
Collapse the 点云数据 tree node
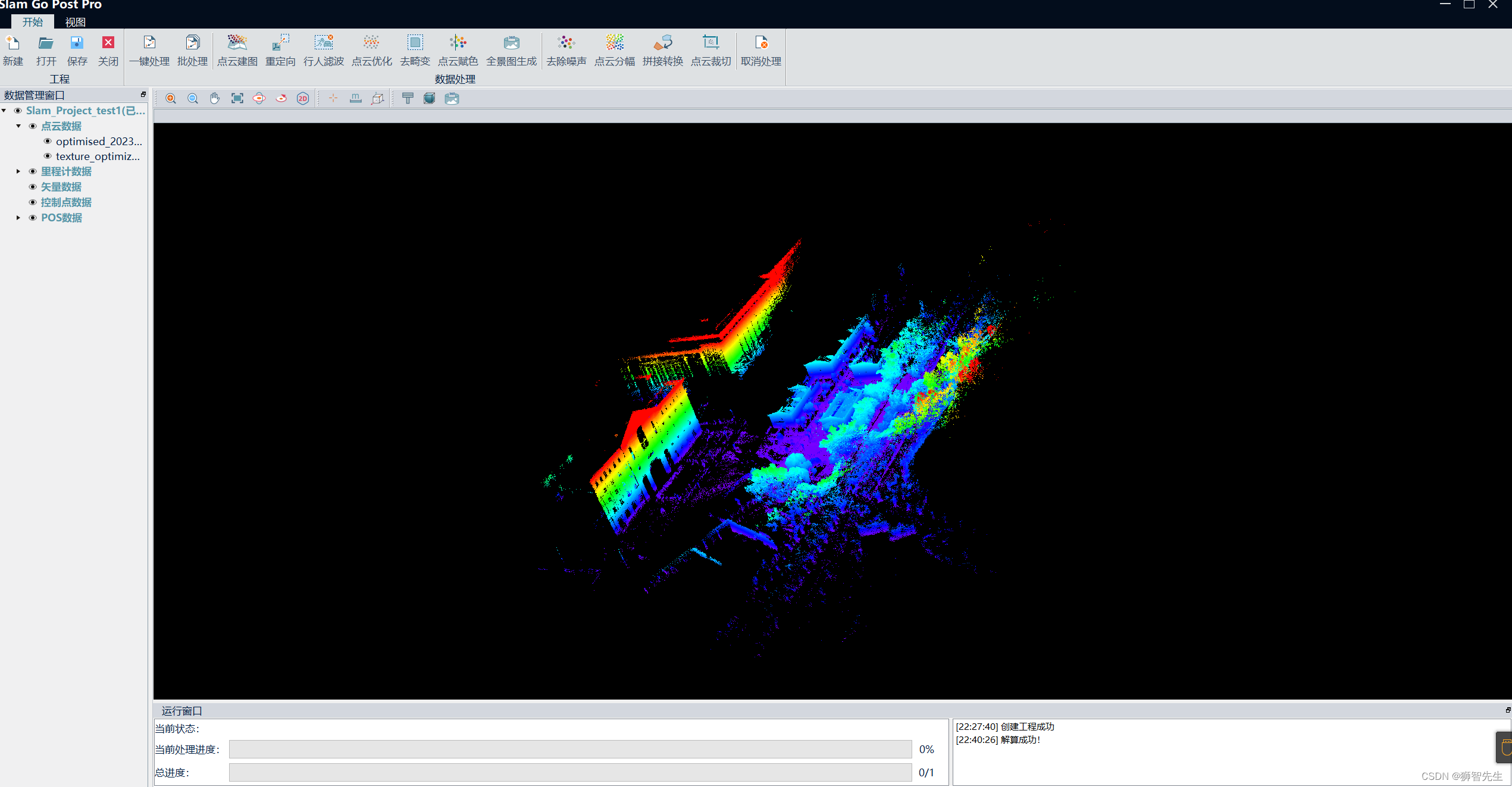[x=18, y=126]
